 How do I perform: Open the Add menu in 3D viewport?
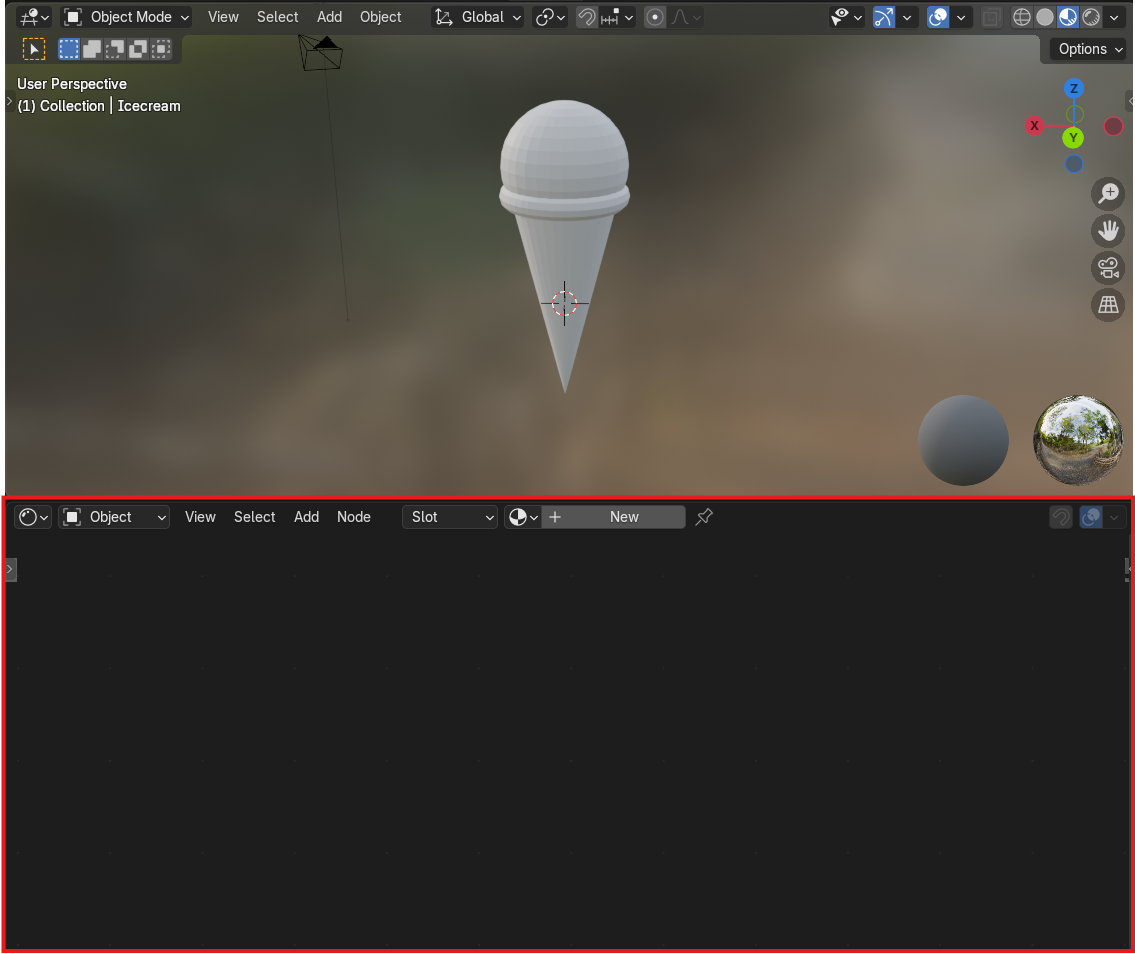click(x=329, y=17)
